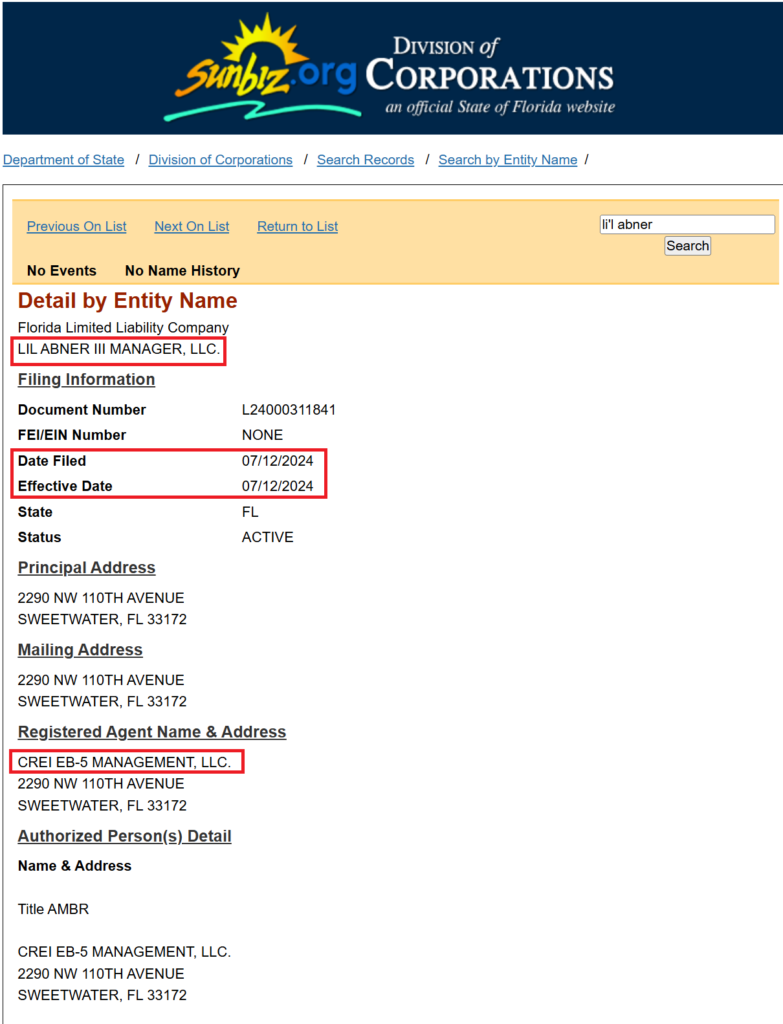Click the Principal Address heading
783x1024 pixels.
86,568
